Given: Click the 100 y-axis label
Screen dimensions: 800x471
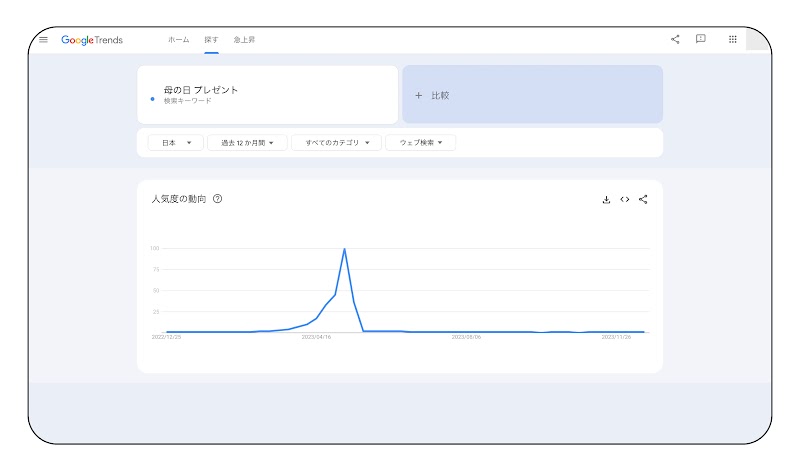Looking at the screenshot, I should click(155, 249).
